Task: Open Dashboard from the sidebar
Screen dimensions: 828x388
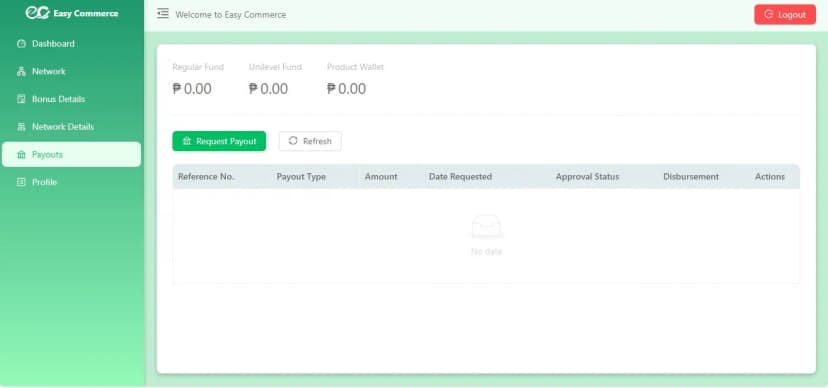Action: coord(71,44)
